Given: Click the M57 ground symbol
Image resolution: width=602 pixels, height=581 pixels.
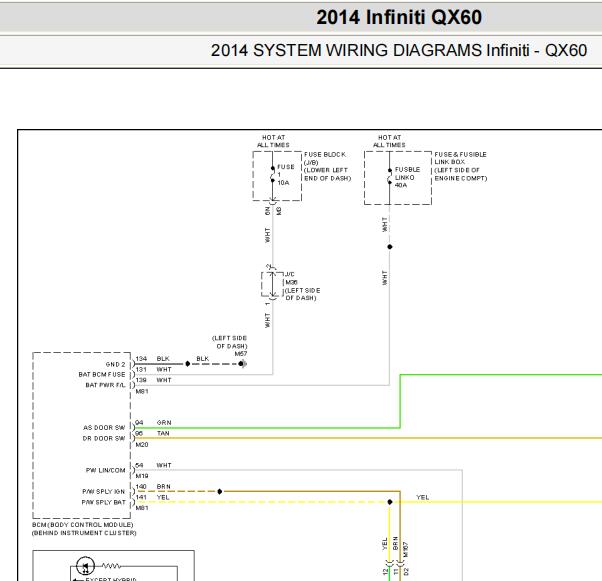Looking at the screenshot, I should point(242,364).
